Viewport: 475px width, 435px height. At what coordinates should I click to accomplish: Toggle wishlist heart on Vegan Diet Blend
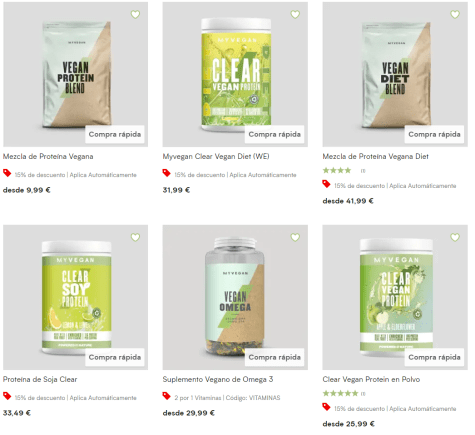(x=455, y=14)
